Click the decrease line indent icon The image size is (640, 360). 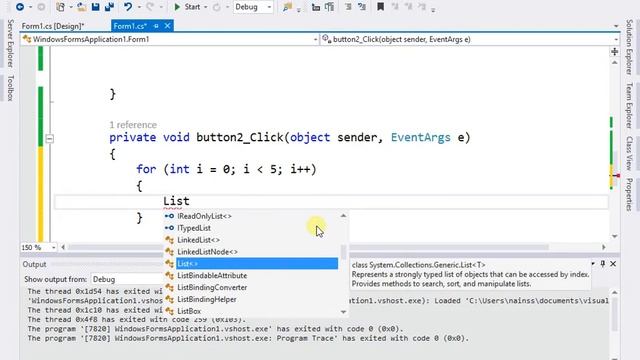pos(316,7)
